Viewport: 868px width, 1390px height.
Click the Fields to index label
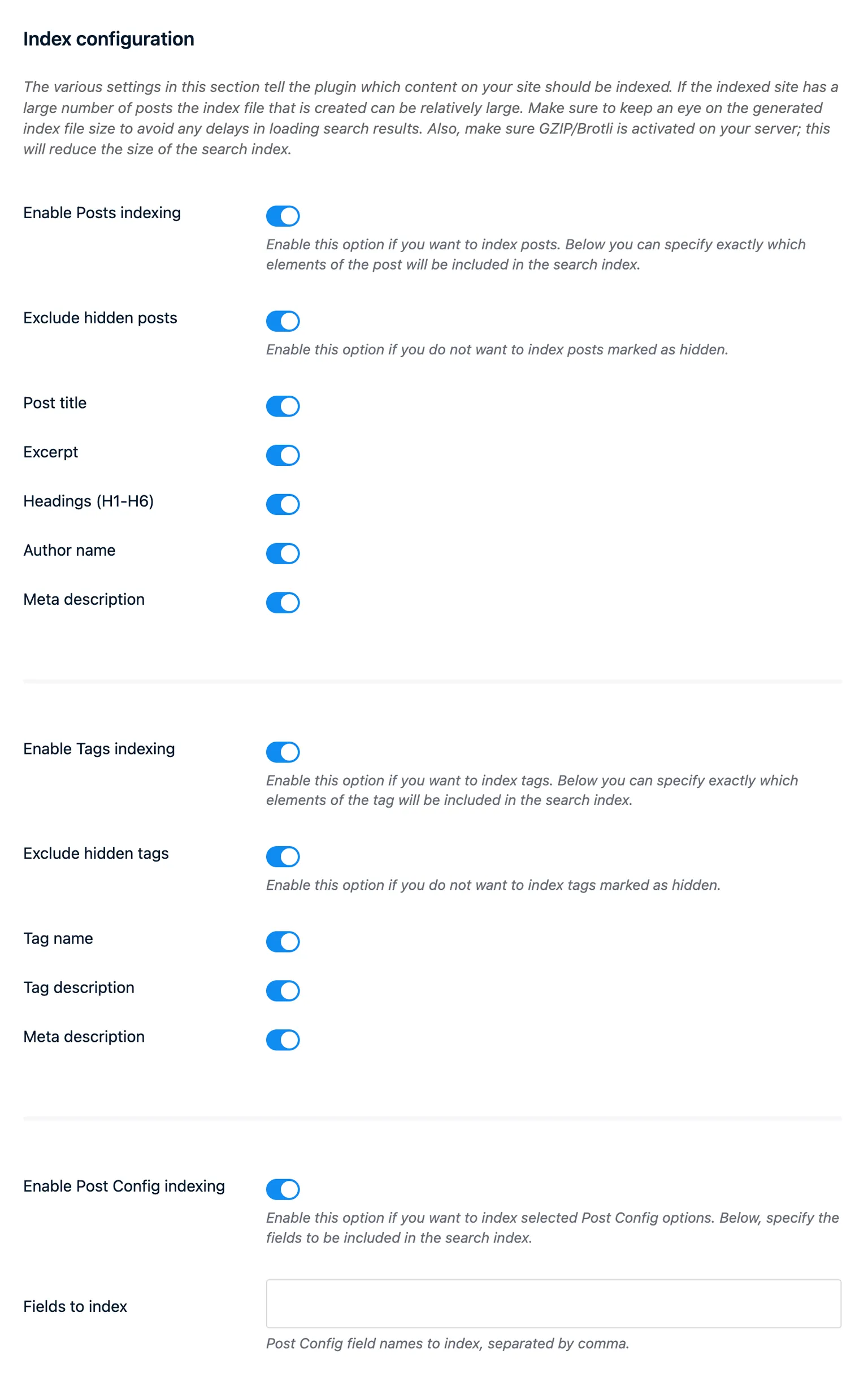[75, 1307]
